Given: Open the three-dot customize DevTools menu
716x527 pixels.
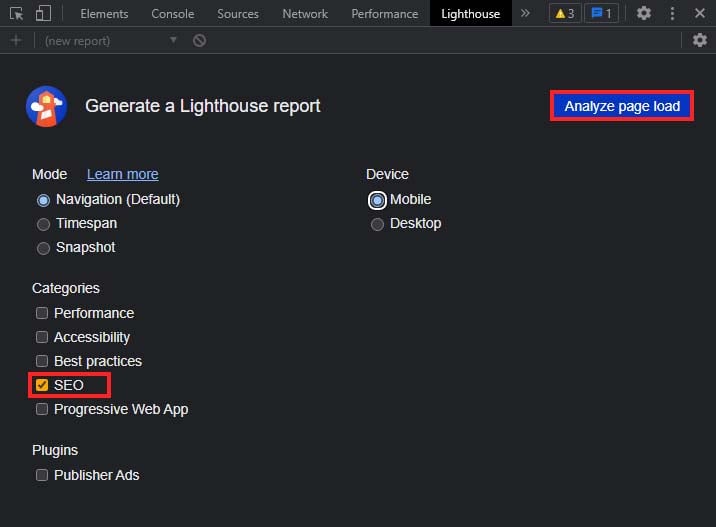Looking at the screenshot, I should 672,13.
